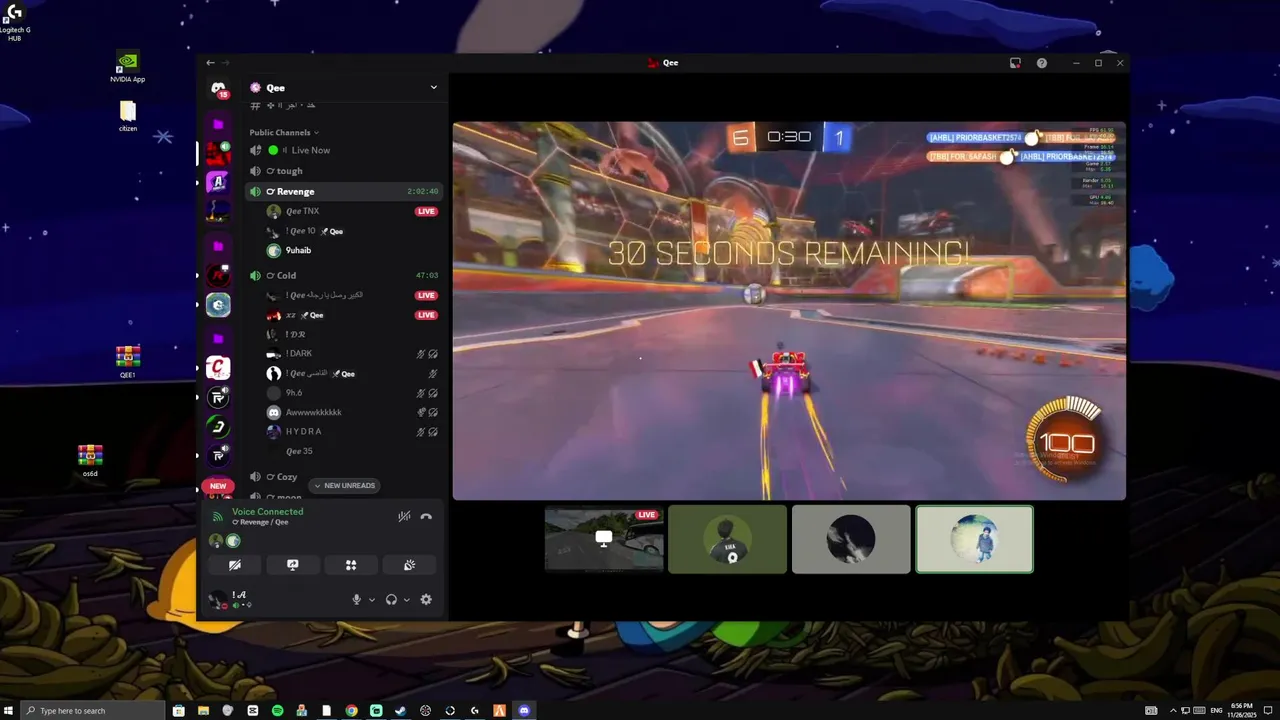Share your screen button
1280x720 pixels.
pyautogui.click(x=293, y=565)
